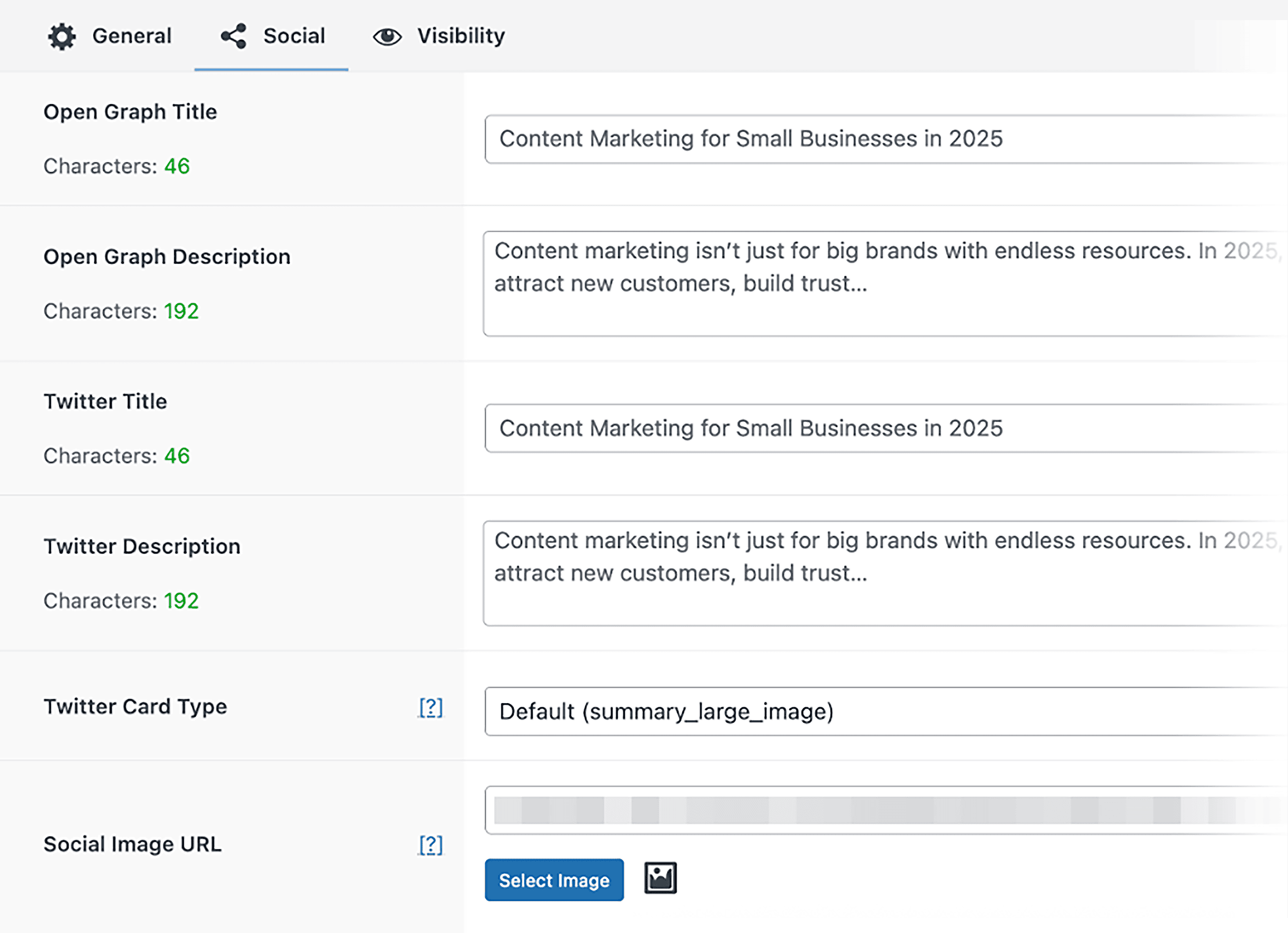
Task: Click the gear icon on the General tab
Action: pyautogui.click(x=62, y=36)
